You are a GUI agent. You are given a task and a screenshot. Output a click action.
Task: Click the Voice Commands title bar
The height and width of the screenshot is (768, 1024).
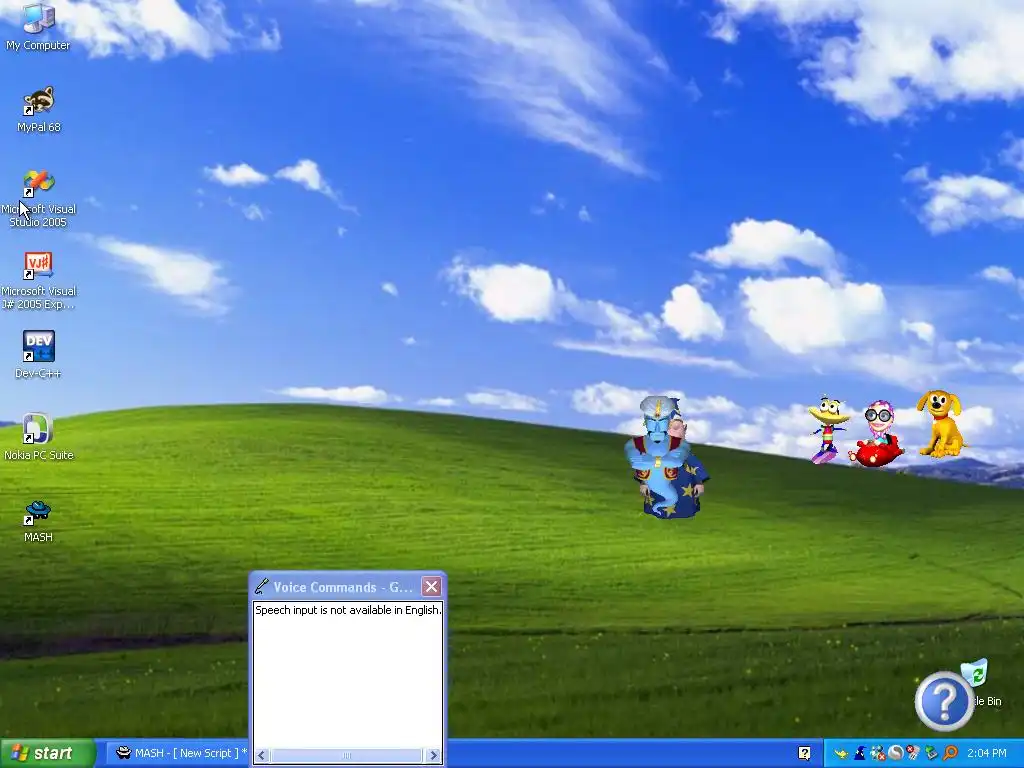347,586
